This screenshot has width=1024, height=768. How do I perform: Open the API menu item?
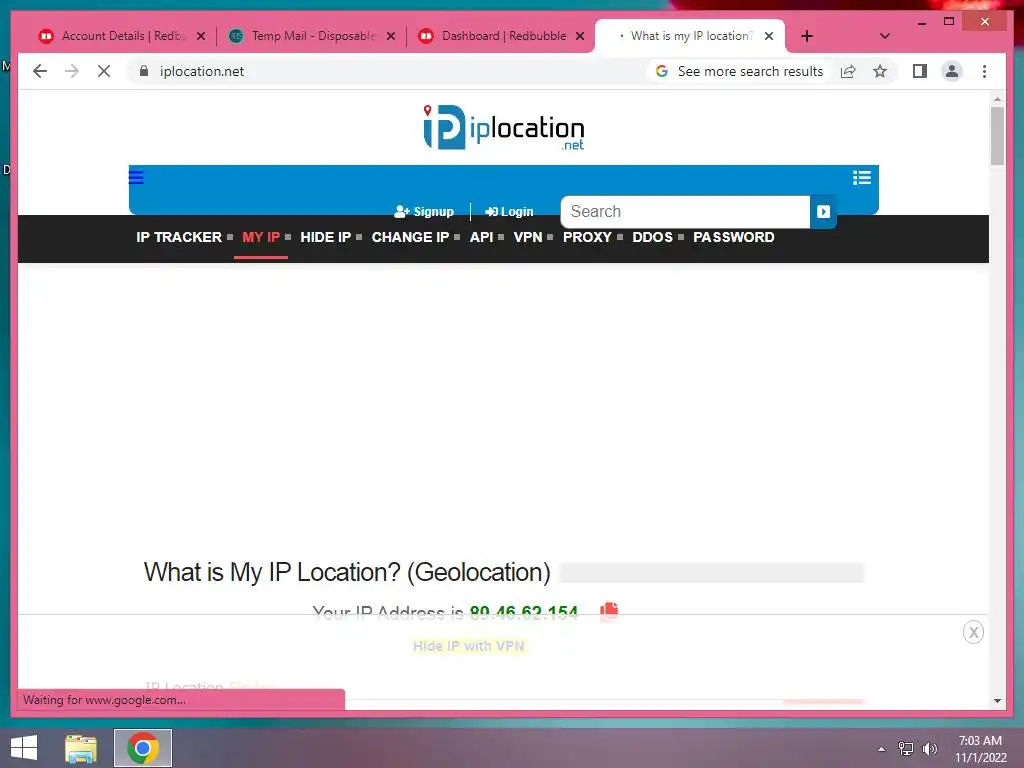pos(481,237)
